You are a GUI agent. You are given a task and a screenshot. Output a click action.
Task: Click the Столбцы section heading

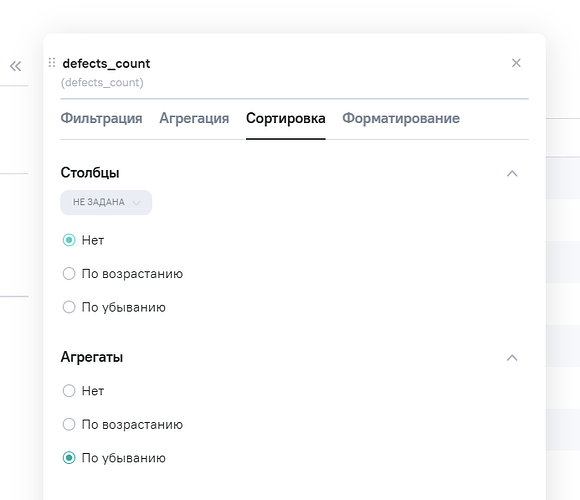point(90,173)
